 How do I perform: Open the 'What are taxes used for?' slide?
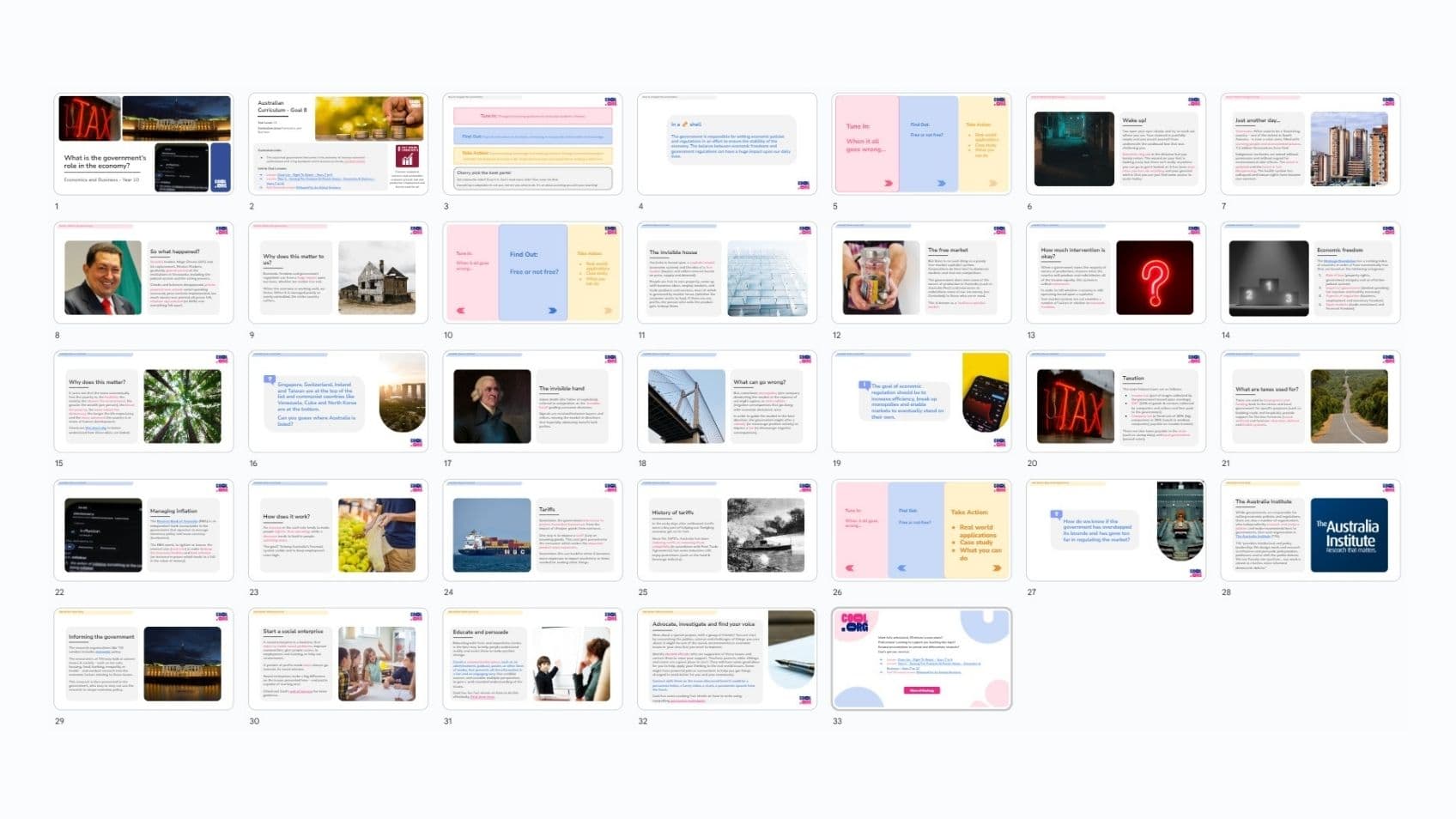1310,402
